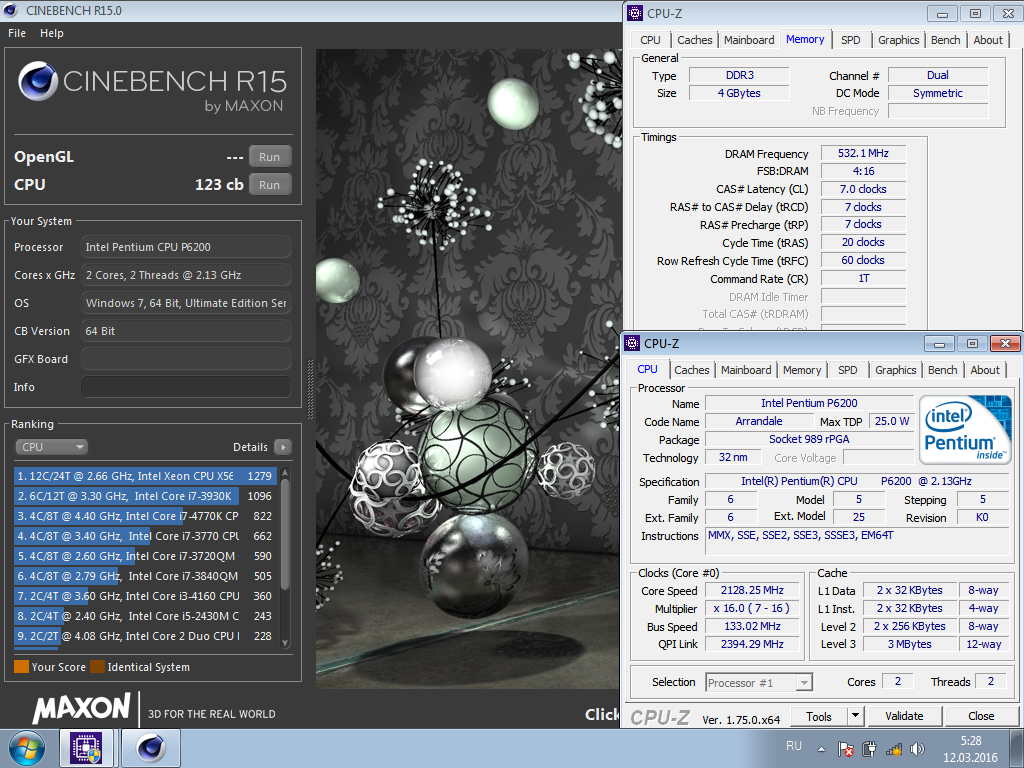Select ranking row Intel Core i7-4770K 822
1024x768 pixels.
pyautogui.click(x=145, y=516)
